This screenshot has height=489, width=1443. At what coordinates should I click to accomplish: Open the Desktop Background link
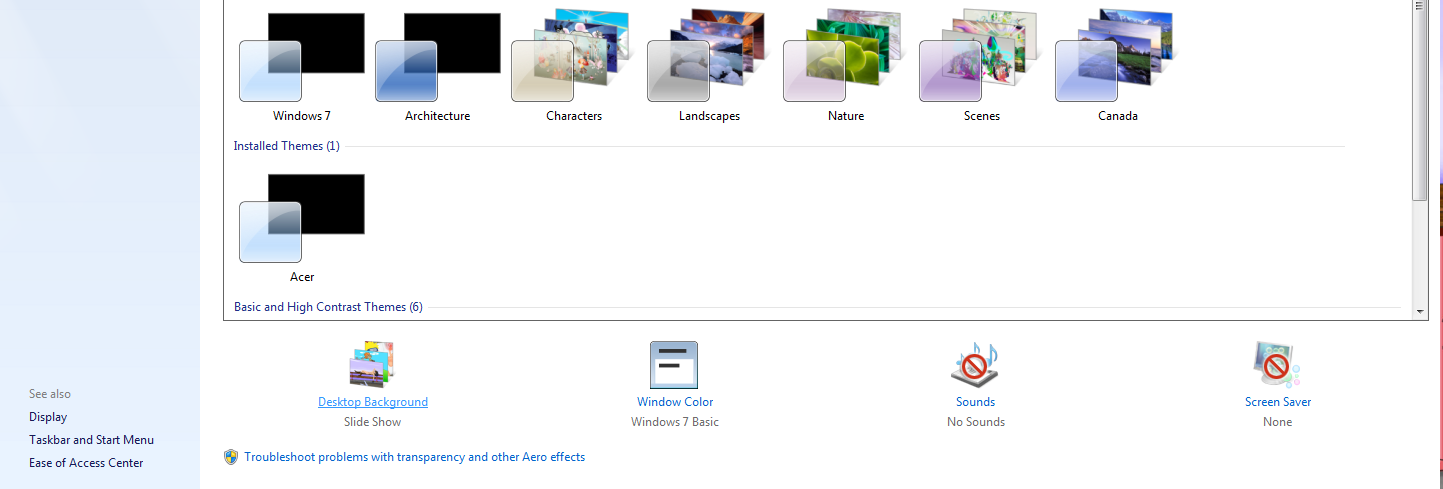(373, 402)
